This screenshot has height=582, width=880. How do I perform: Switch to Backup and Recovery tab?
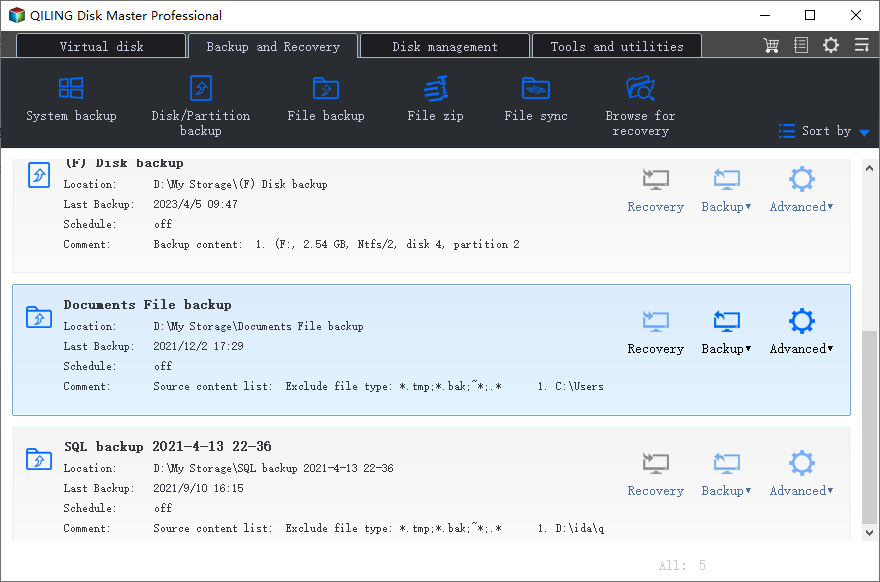pos(273,46)
